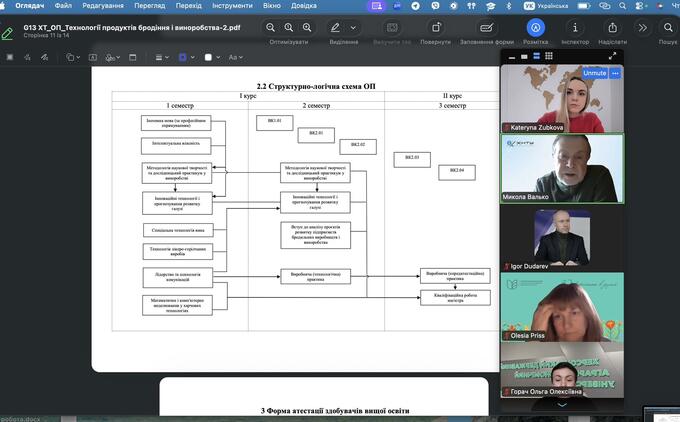Click the rotate (Повернути) icon
This screenshot has width=680, height=422.
(435, 27)
